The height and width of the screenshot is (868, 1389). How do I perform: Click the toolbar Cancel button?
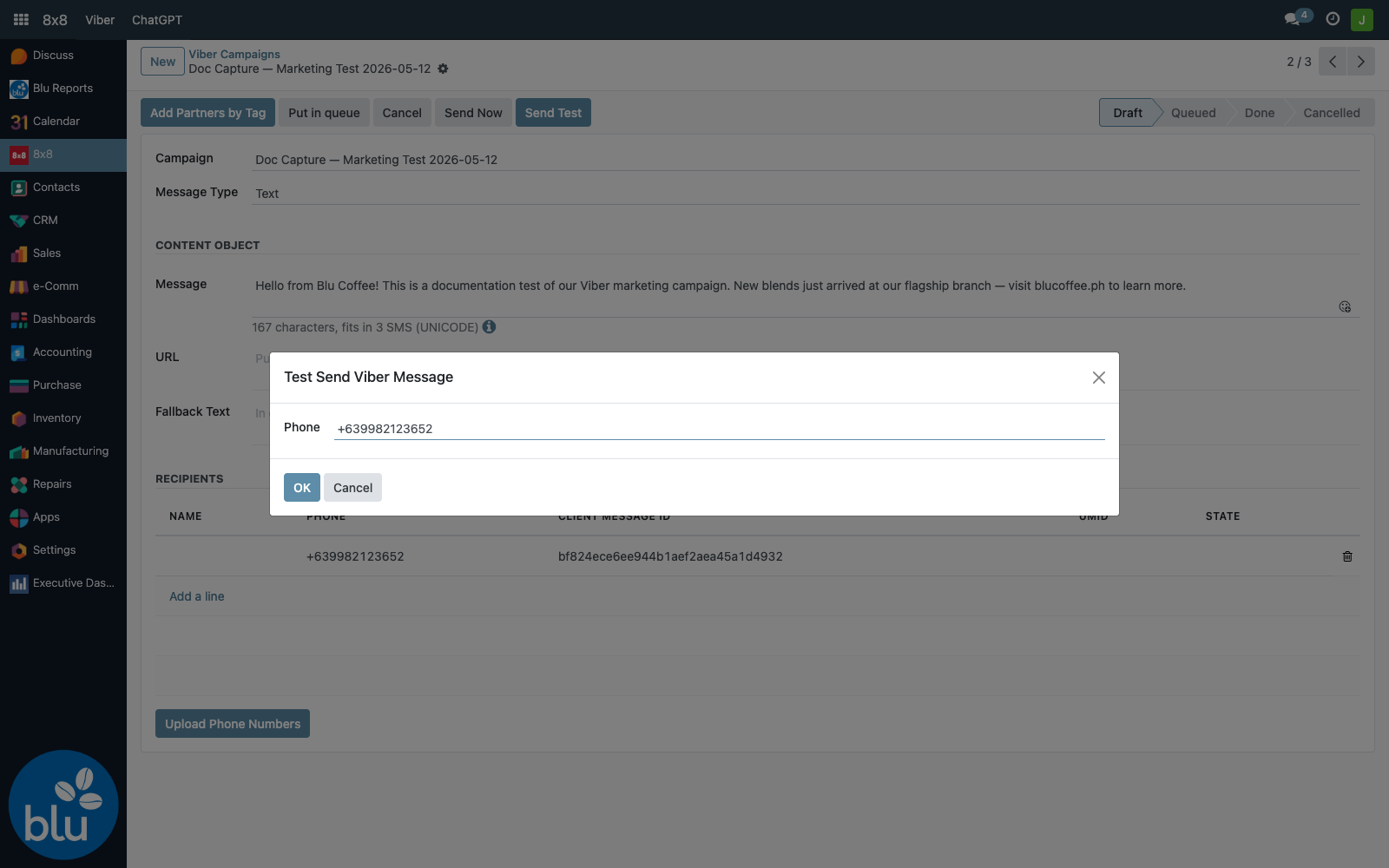pyautogui.click(x=402, y=113)
